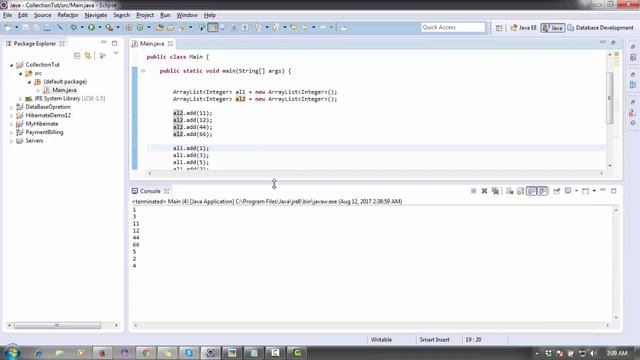The height and width of the screenshot is (360, 640).
Task: Open the Source menu
Action: (x=42, y=15)
